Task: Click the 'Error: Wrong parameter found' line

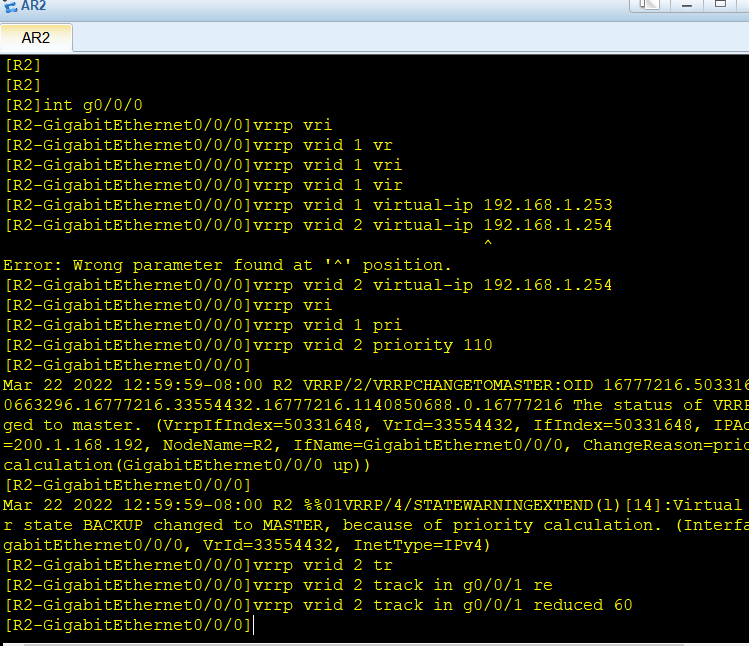Action: pyautogui.click(x=228, y=265)
